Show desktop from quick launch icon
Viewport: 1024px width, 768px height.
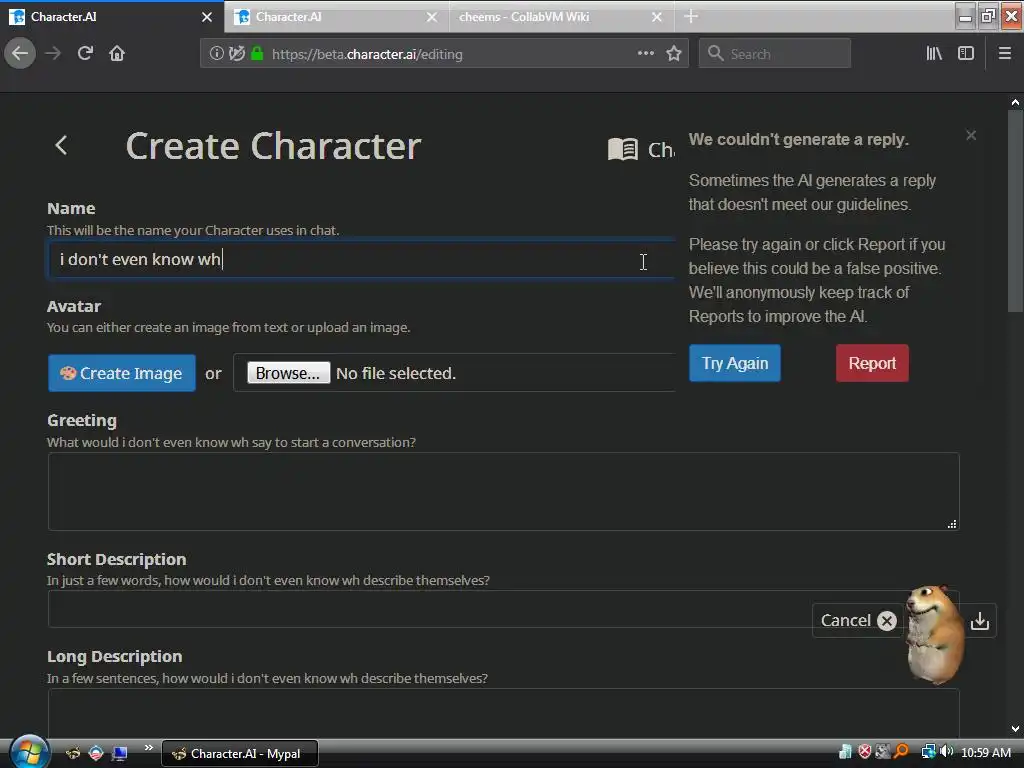tap(120, 754)
